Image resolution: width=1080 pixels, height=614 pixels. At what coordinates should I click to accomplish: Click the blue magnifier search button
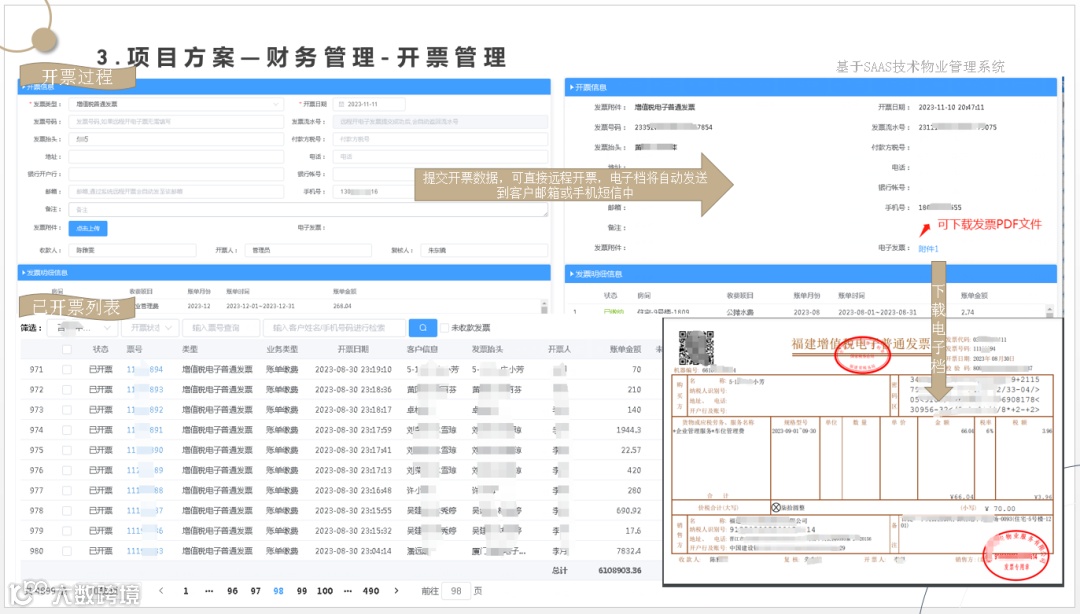coord(422,328)
